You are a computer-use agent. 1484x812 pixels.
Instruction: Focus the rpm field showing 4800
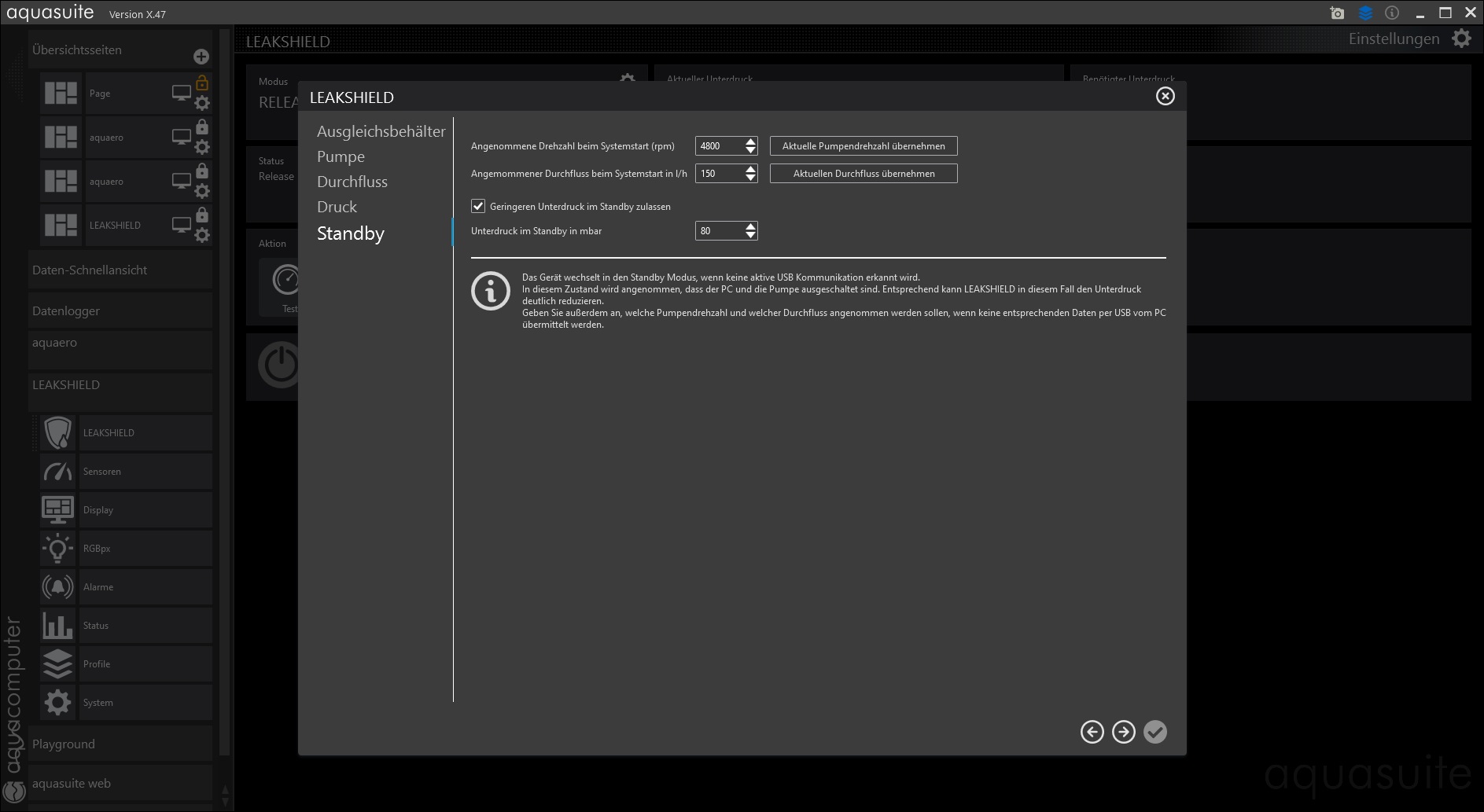[x=720, y=146]
